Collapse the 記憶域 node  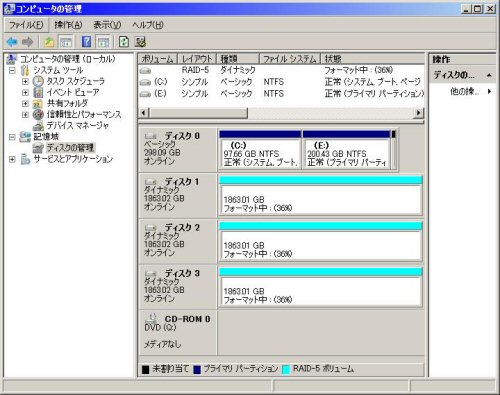pos(12,137)
